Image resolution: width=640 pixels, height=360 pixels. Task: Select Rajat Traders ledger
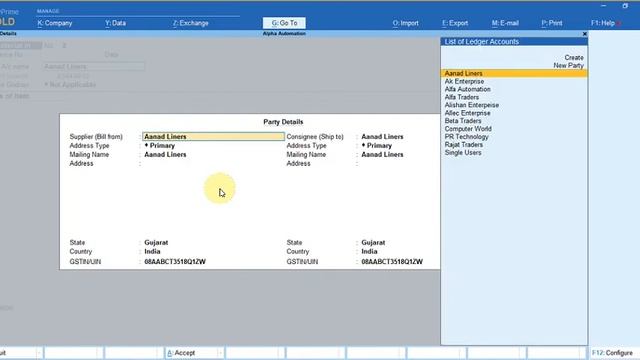point(464,144)
